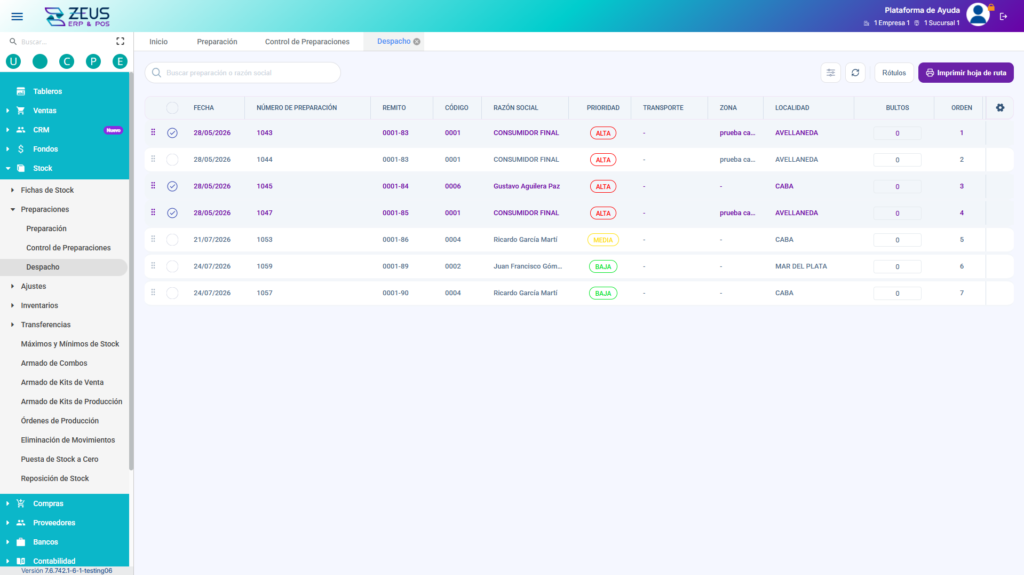1024x575 pixels.
Task: Open the filter settings icon
Action: tap(830, 73)
